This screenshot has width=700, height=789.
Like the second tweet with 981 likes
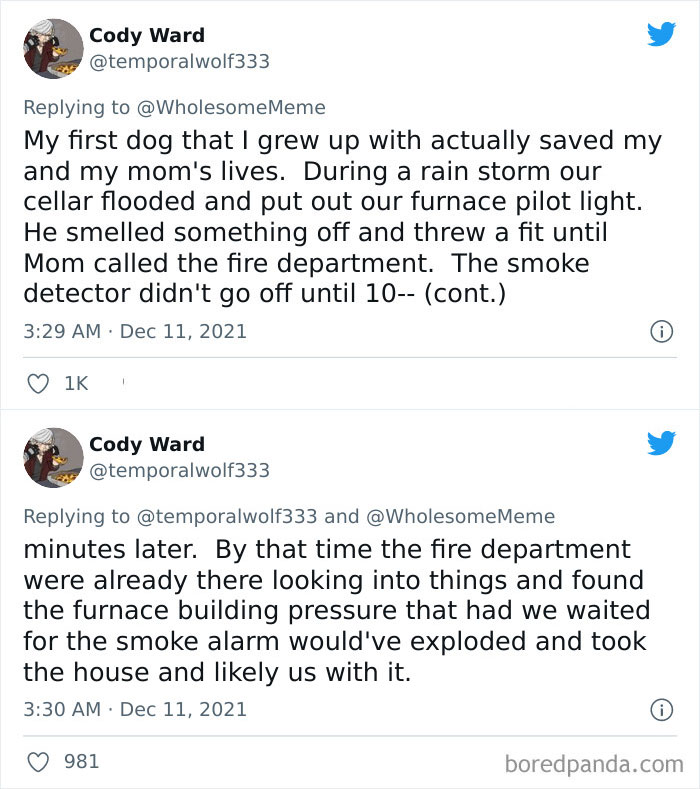tap(38, 762)
